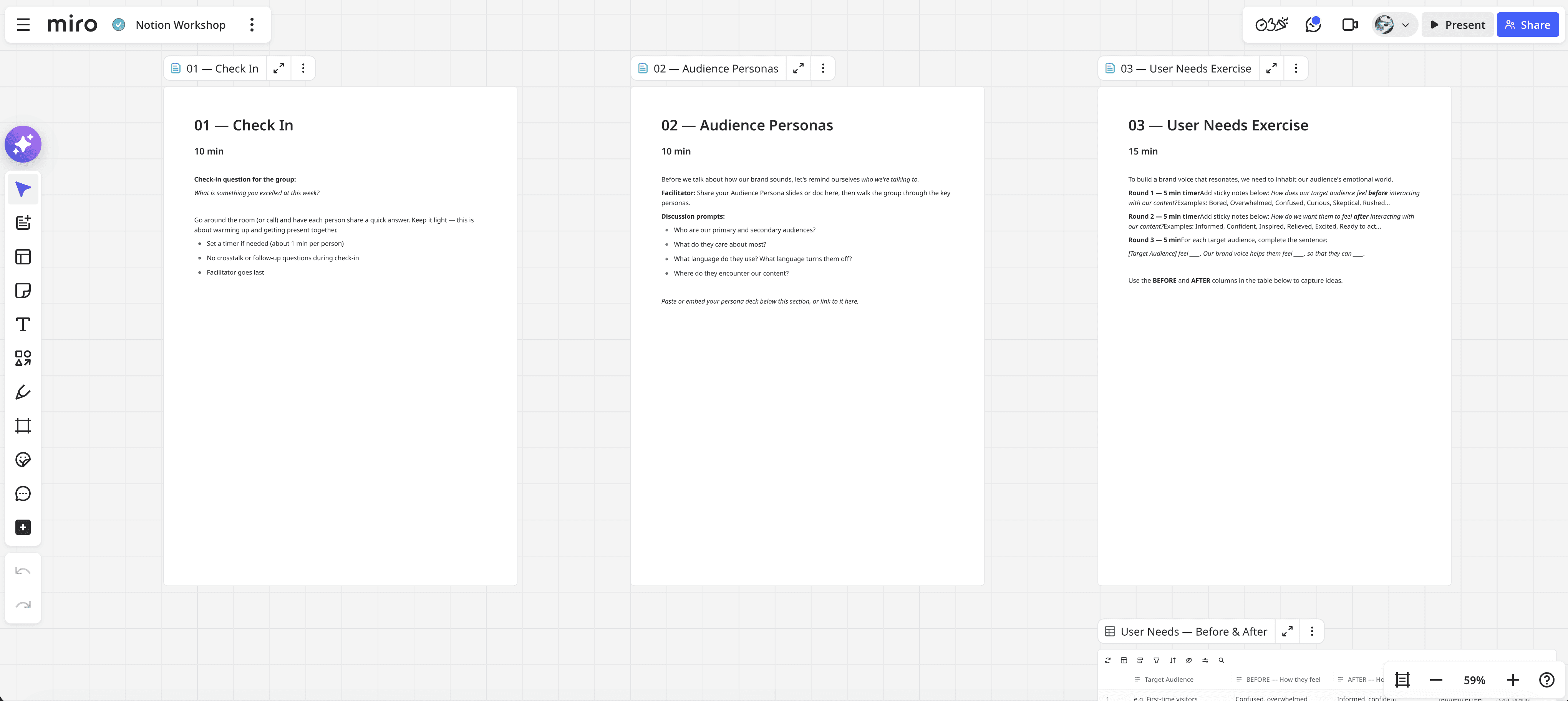
Task: Toggle sort on User Needs table
Action: tap(1172, 660)
